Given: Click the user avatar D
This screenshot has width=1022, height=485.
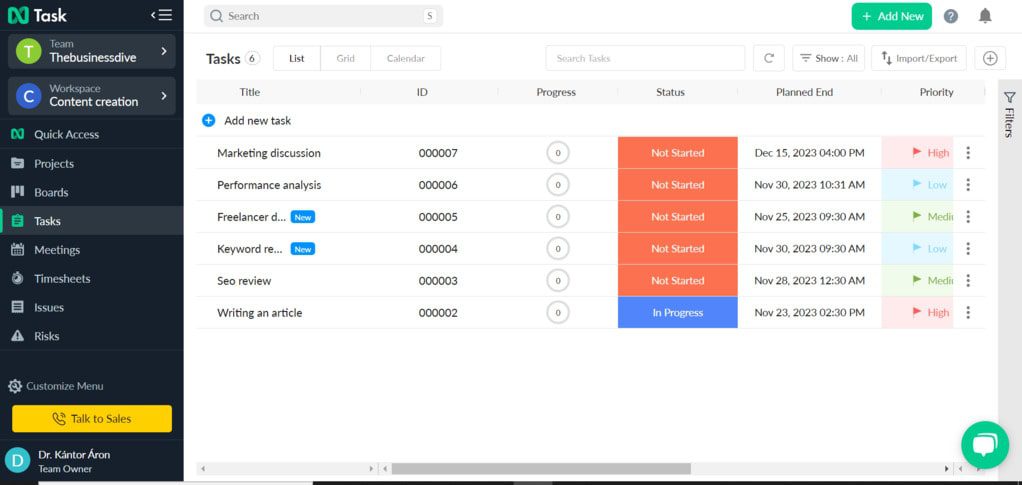Looking at the screenshot, I should click(18, 460).
